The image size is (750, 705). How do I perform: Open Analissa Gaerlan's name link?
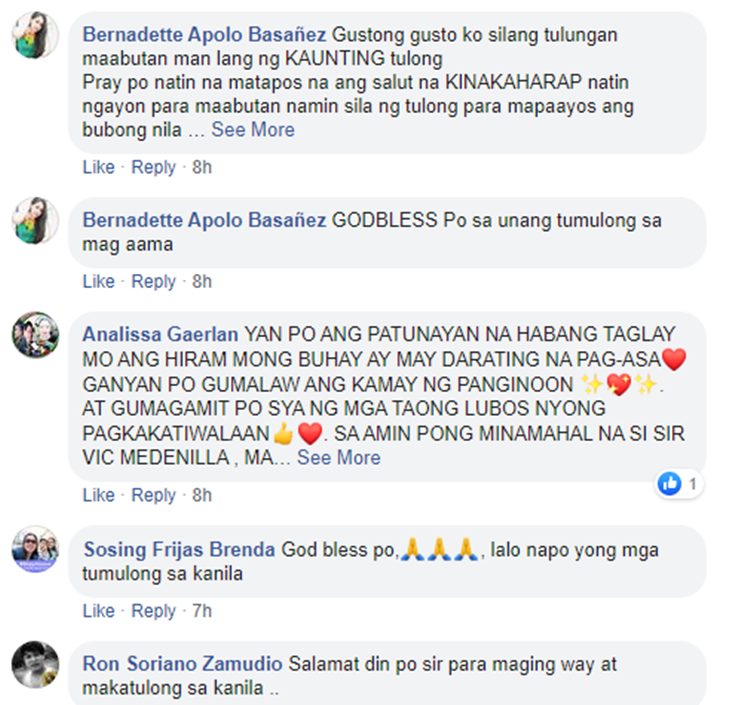click(x=160, y=334)
